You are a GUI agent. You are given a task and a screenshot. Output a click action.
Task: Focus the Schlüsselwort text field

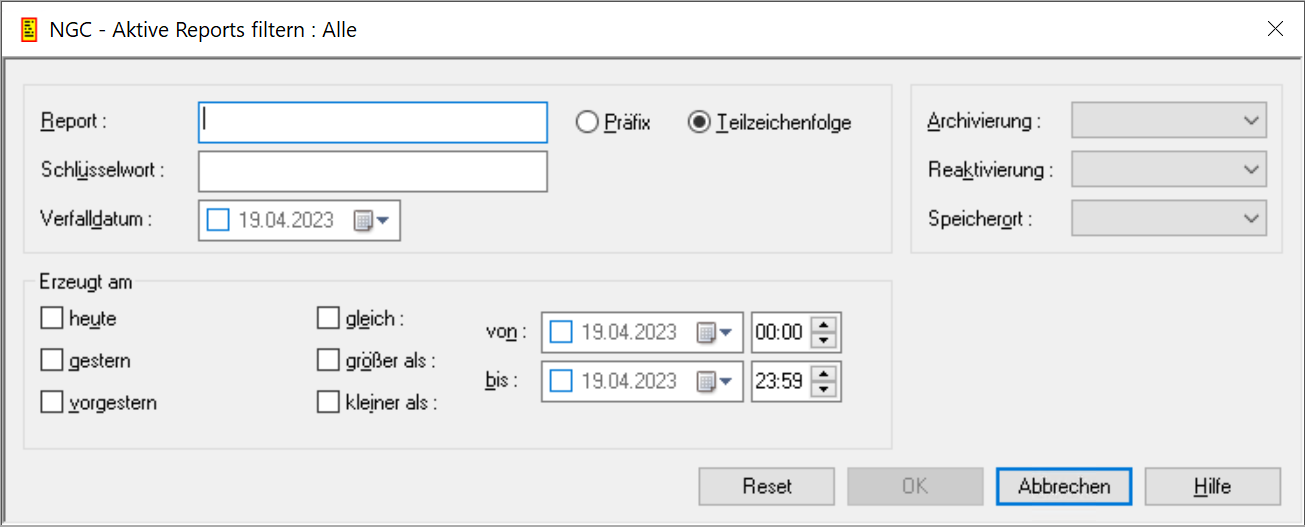373,171
